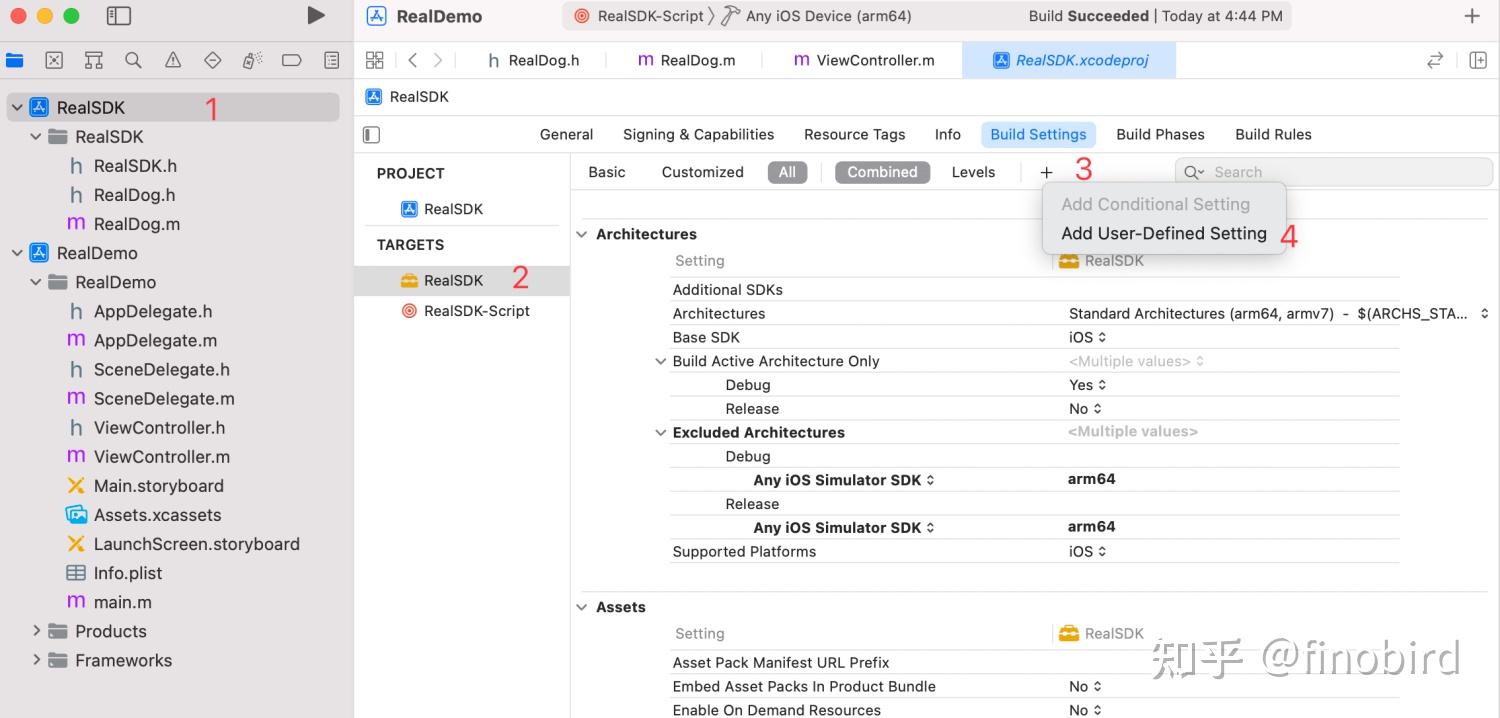Collapse Excluded Architectures row
The width and height of the screenshot is (1500, 718).
tap(660, 433)
